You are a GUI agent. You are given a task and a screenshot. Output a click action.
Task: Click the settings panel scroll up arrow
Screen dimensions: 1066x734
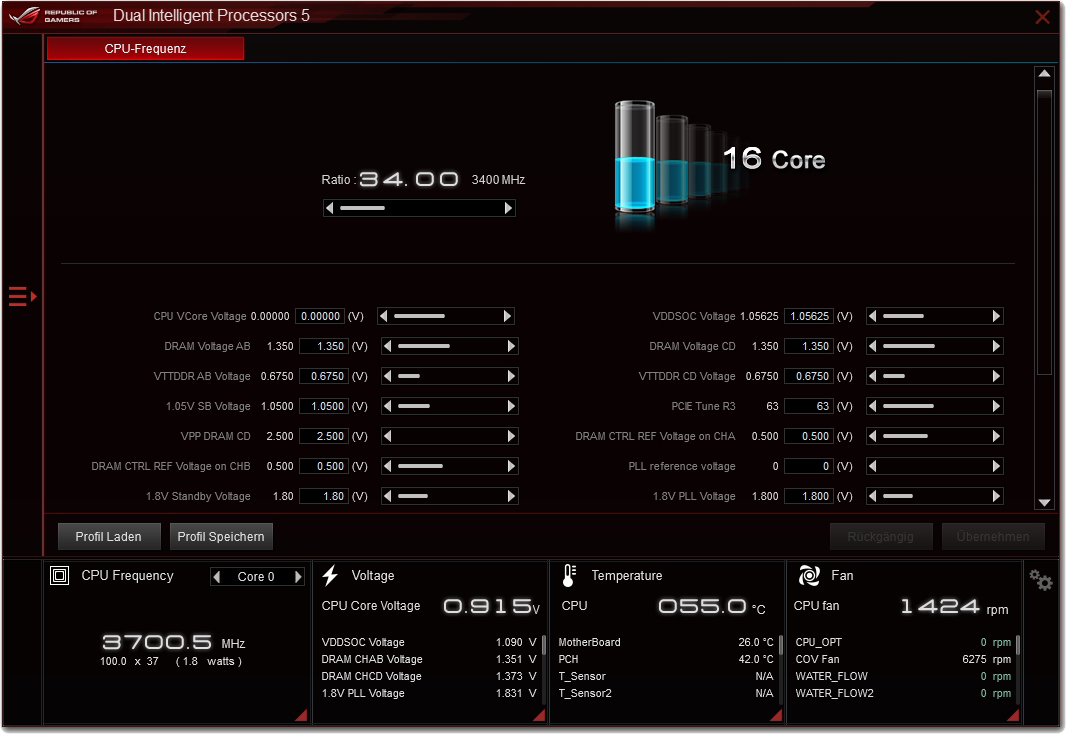1044,73
